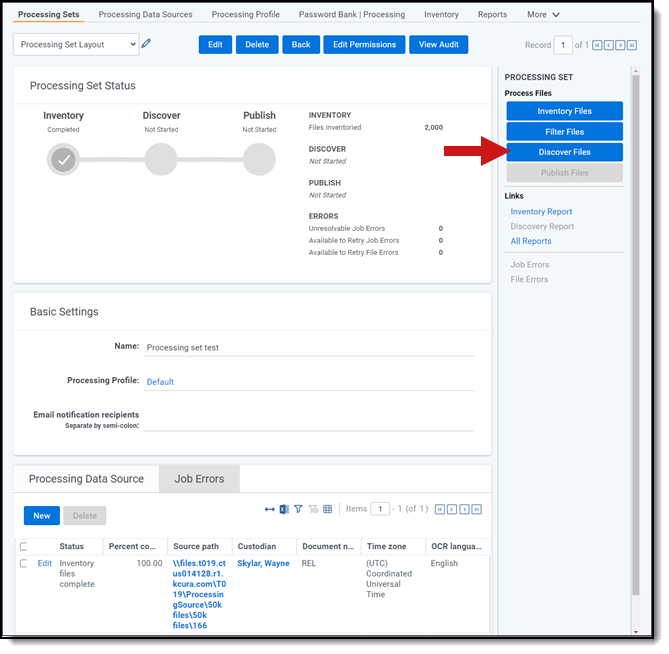The height and width of the screenshot is (654, 669).
Task: Go to next data source page
Action: coord(464,509)
